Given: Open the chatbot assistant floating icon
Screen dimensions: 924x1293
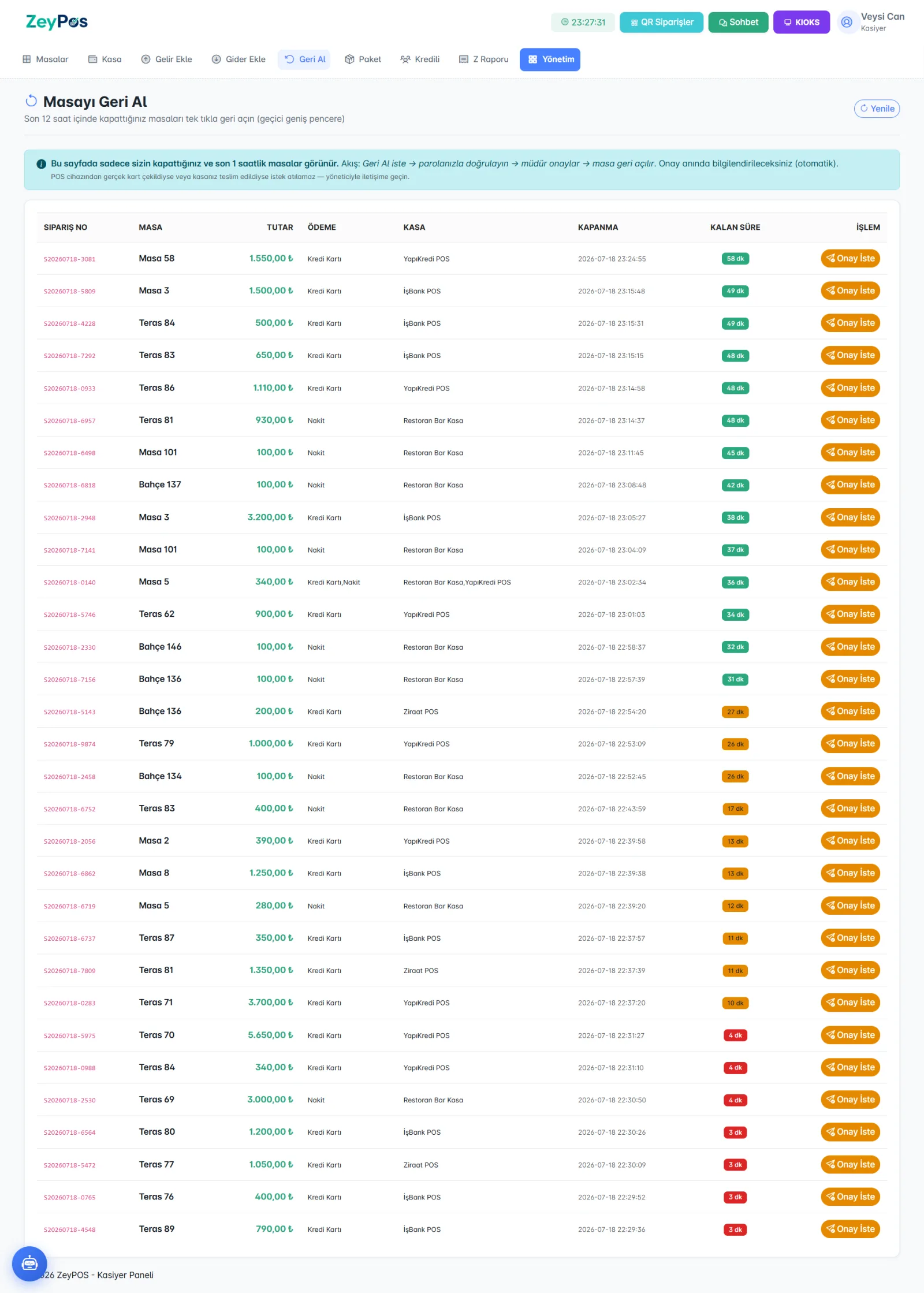Looking at the screenshot, I should (29, 1264).
